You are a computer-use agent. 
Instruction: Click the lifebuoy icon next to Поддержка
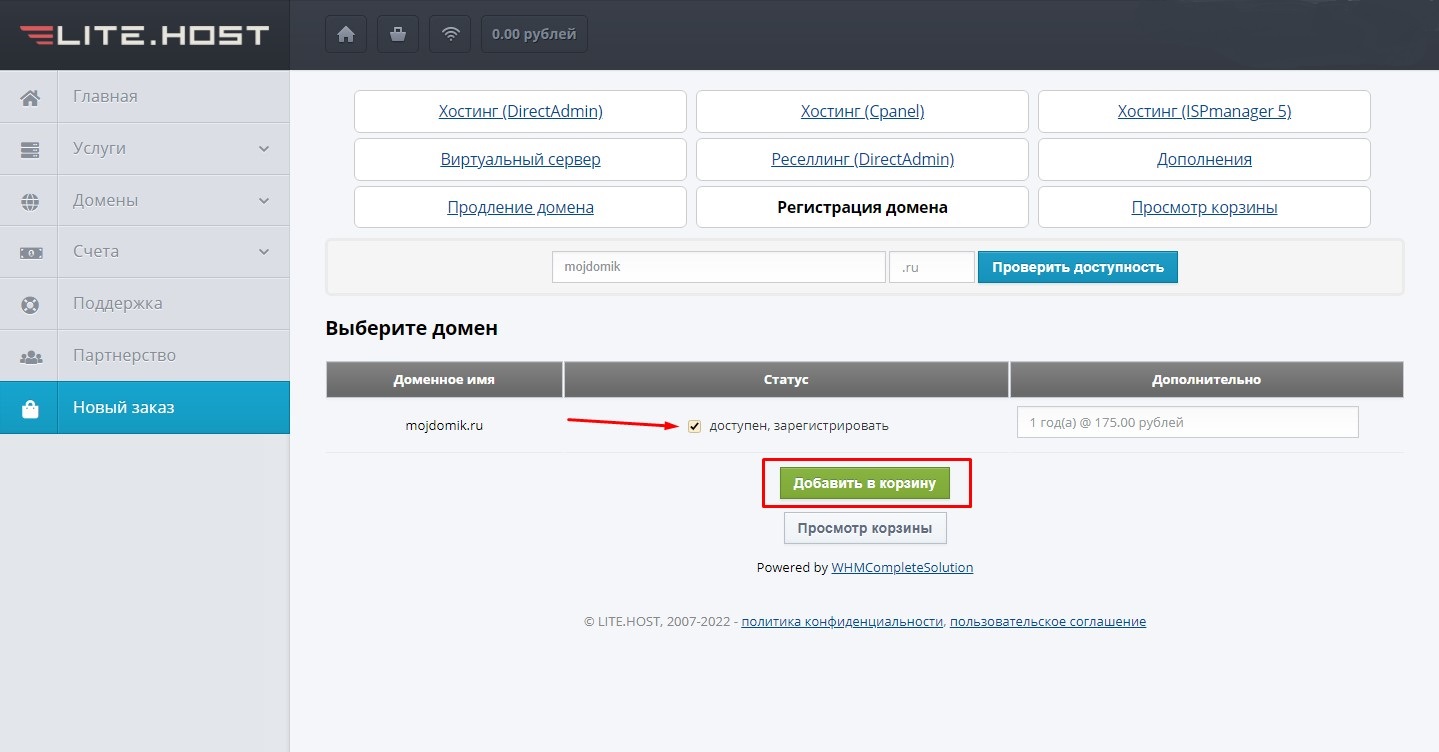(x=30, y=304)
